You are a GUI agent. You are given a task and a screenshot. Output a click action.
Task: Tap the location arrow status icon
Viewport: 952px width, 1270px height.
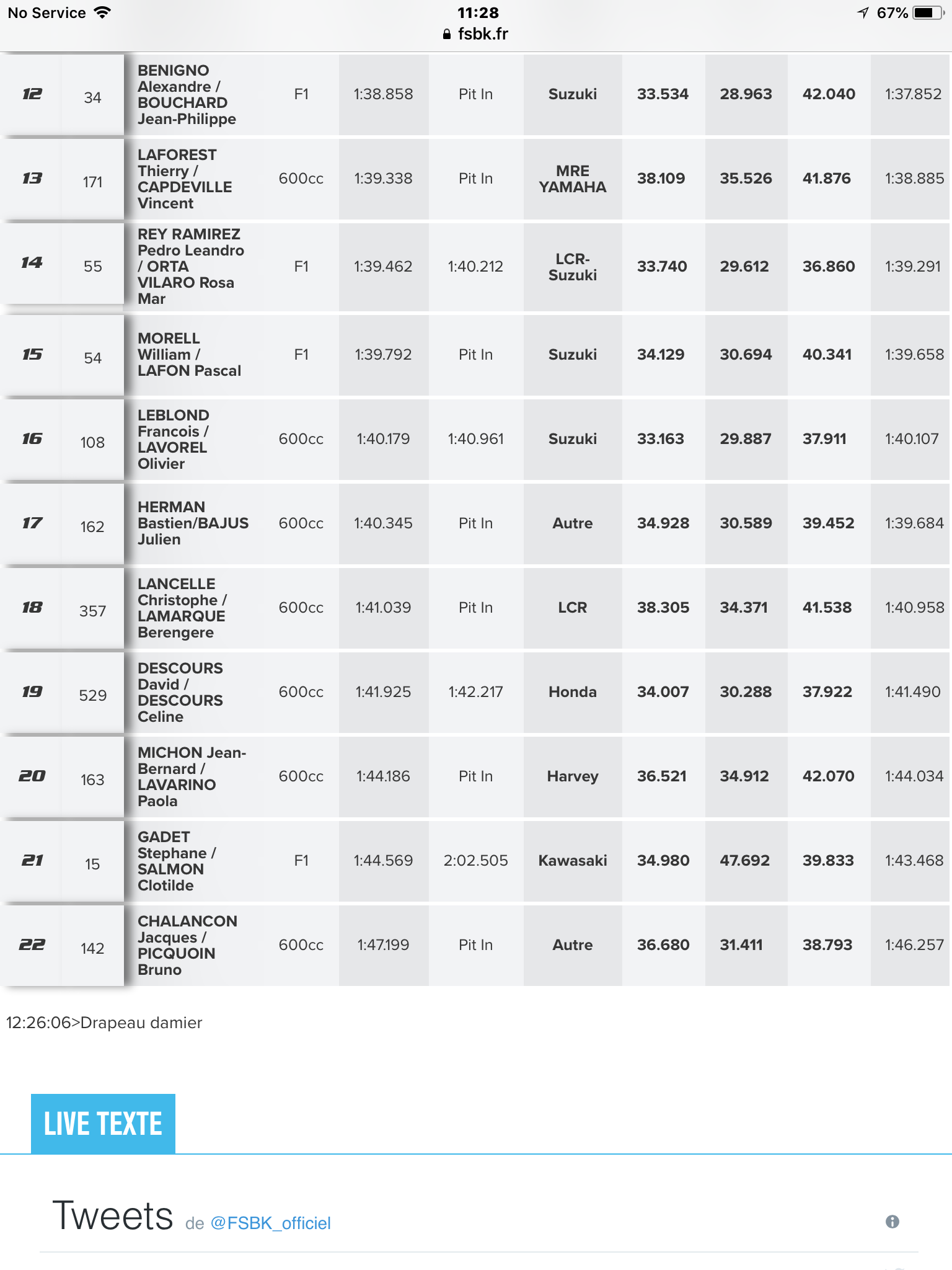[863, 12]
